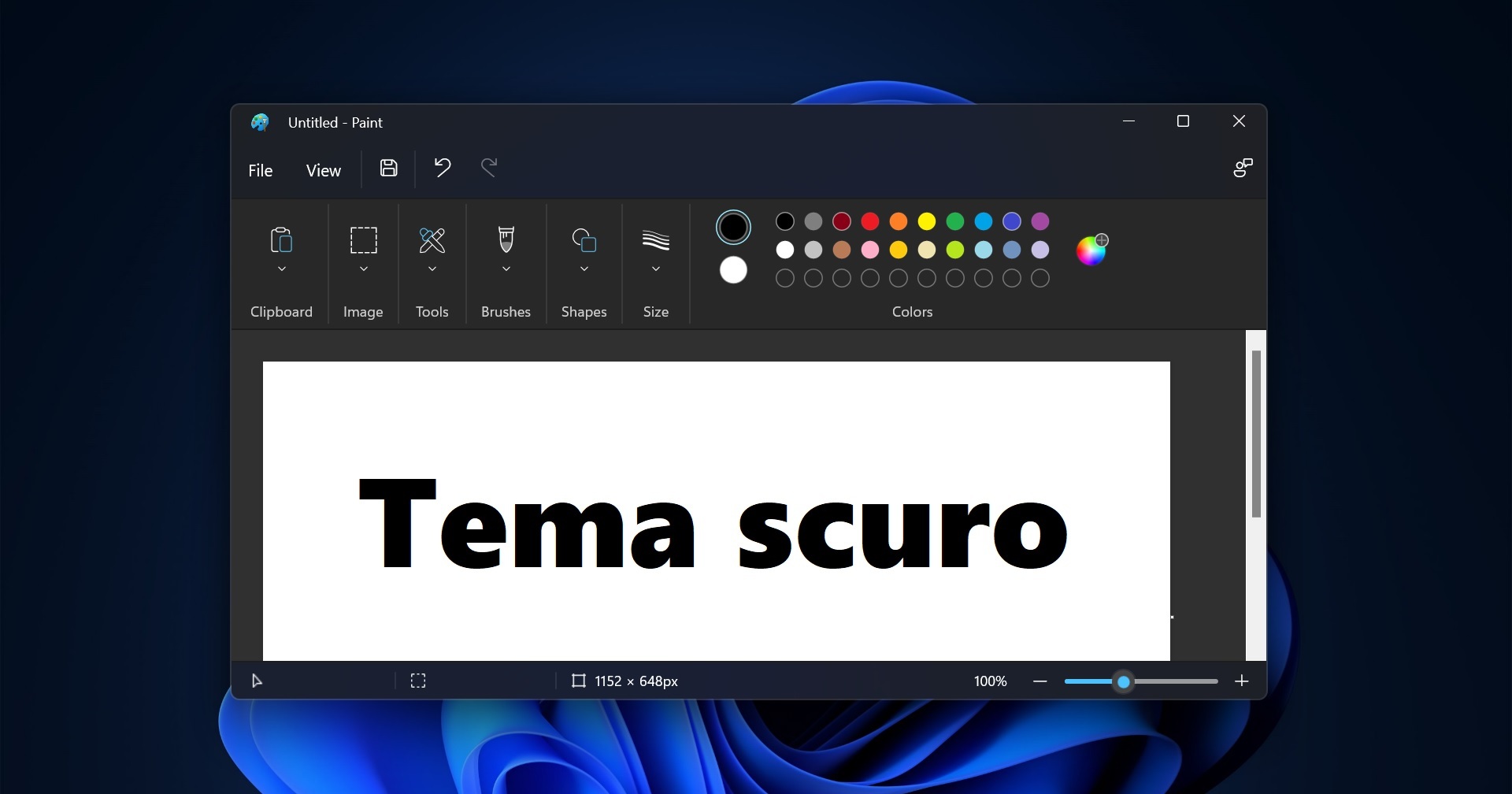Choose the Image selection rectangle icon
This screenshot has height=794, width=1512.
tap(363, 239)
